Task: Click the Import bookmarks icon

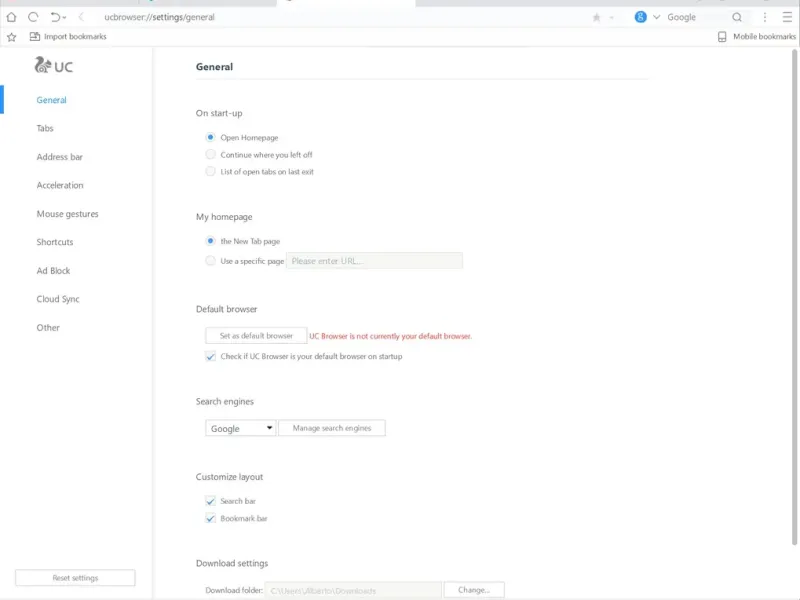Action: pos(35,37)
